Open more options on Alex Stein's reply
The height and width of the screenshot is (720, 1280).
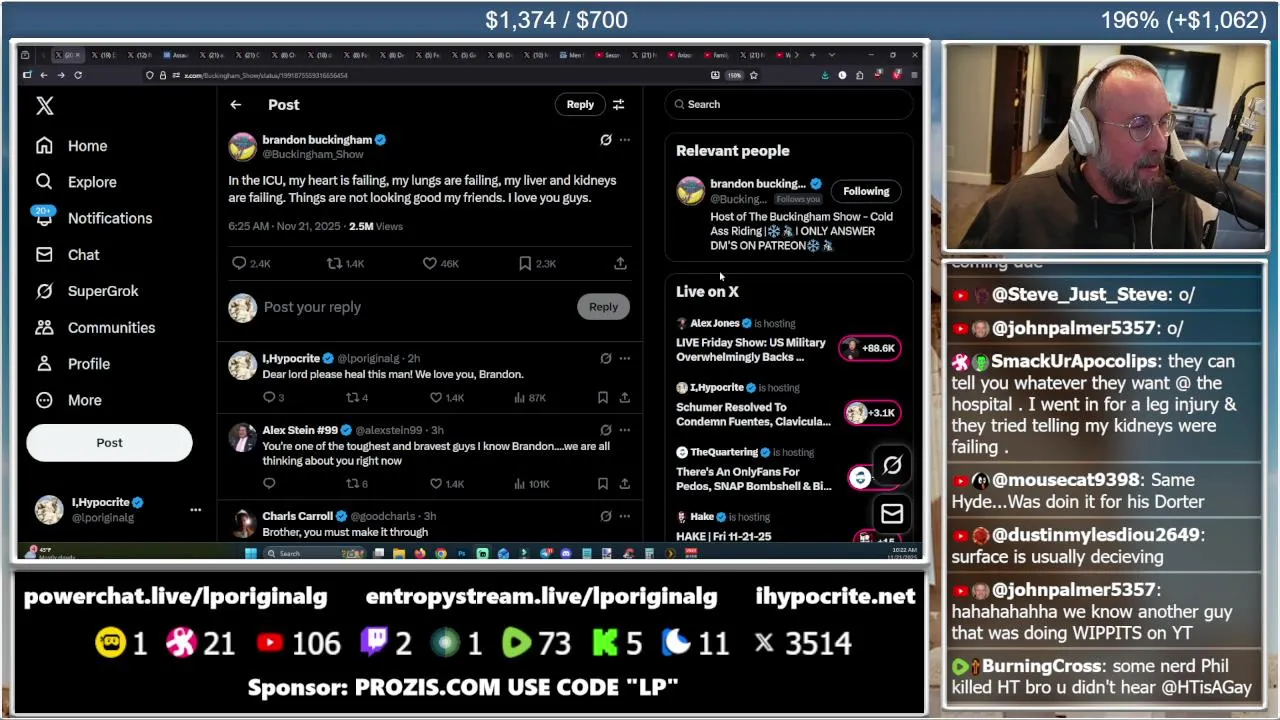point(625,430)
